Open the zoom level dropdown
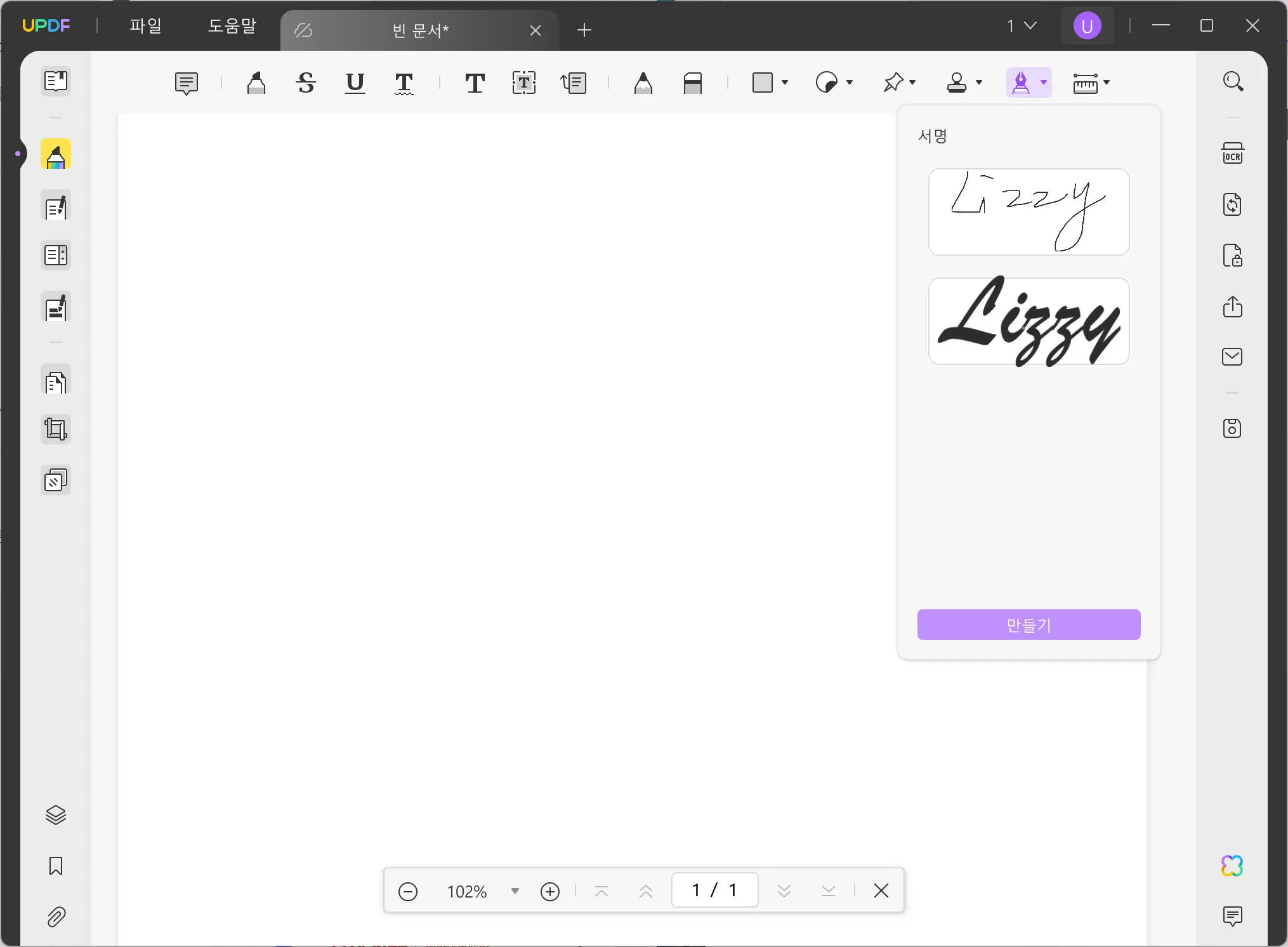 515,891
